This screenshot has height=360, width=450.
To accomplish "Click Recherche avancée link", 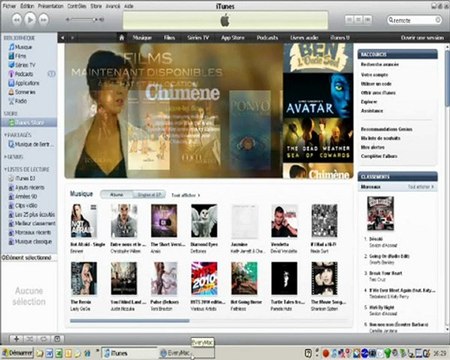I will [380, 64].
